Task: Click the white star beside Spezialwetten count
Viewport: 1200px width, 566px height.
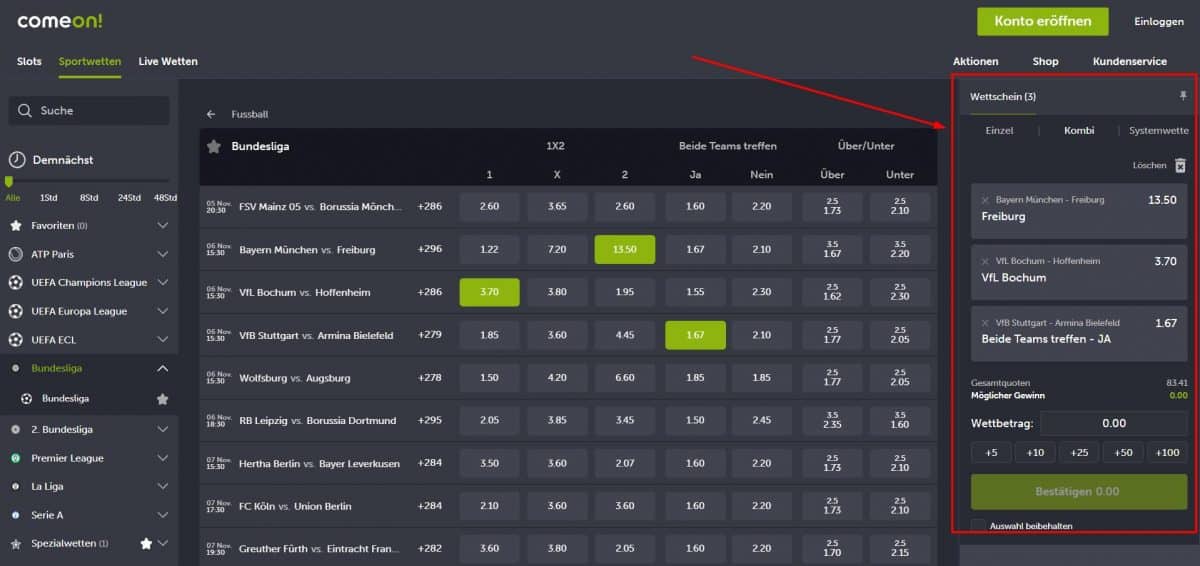Action: click(x=146, y=544)
